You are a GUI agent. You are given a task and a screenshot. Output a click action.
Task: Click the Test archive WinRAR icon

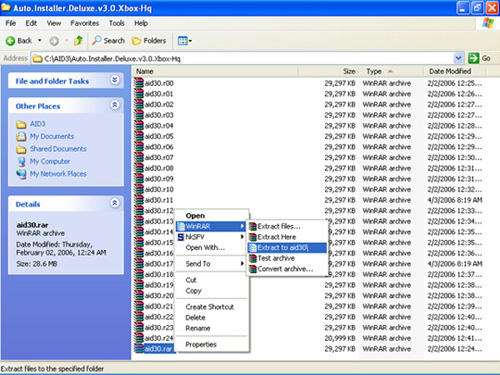coord(253,258)
